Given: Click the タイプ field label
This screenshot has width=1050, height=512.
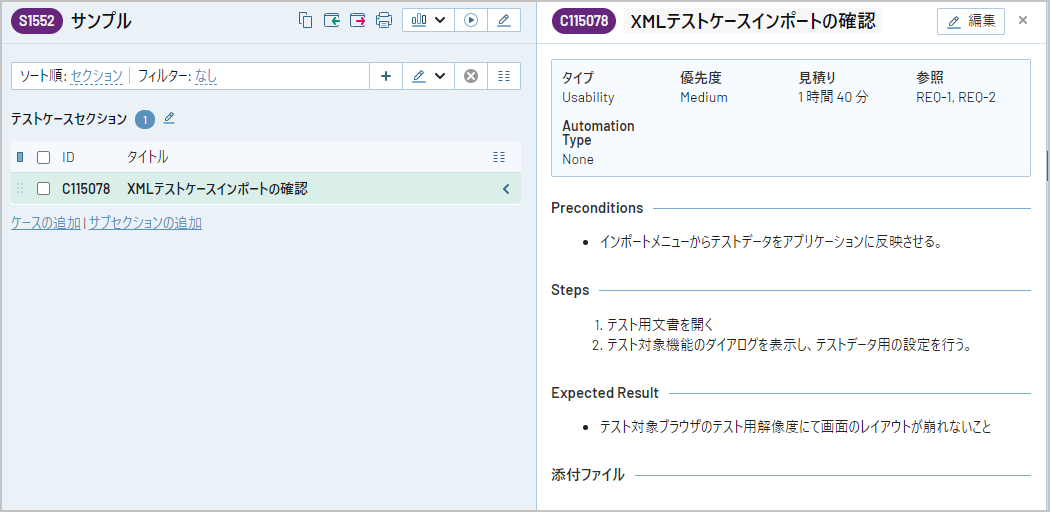Looking at the screenshot, I should 578,78.
